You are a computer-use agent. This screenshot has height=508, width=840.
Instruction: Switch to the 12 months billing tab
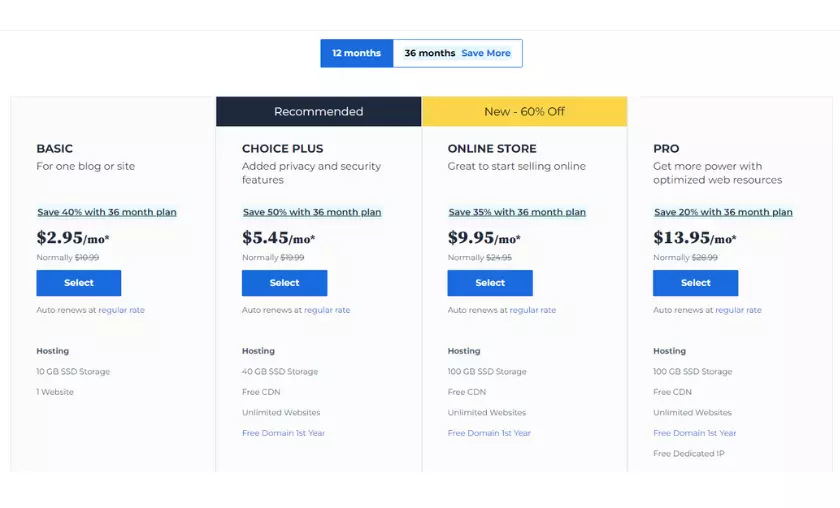click(x=357, y=53)
